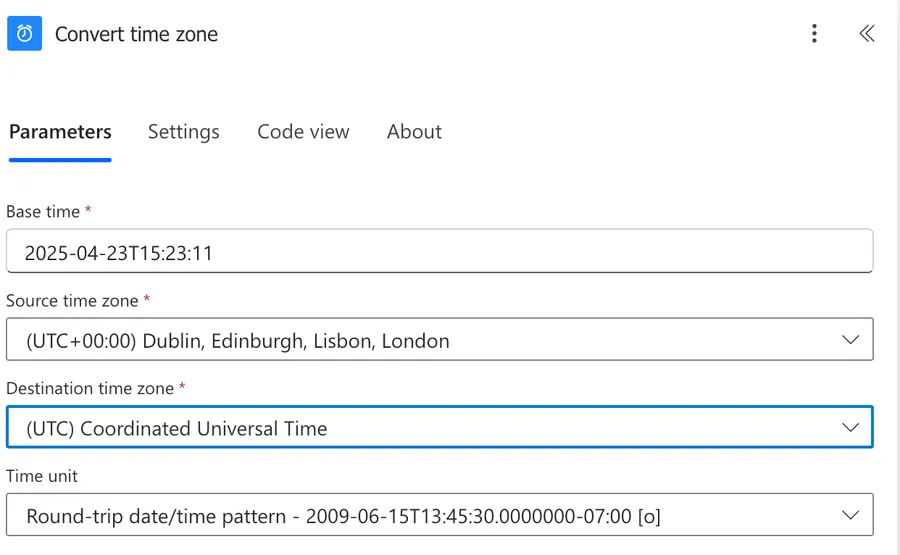Click into the Base time input field
Image resolution: width=900 pixels, height=555 pixels.
[439, 253]
